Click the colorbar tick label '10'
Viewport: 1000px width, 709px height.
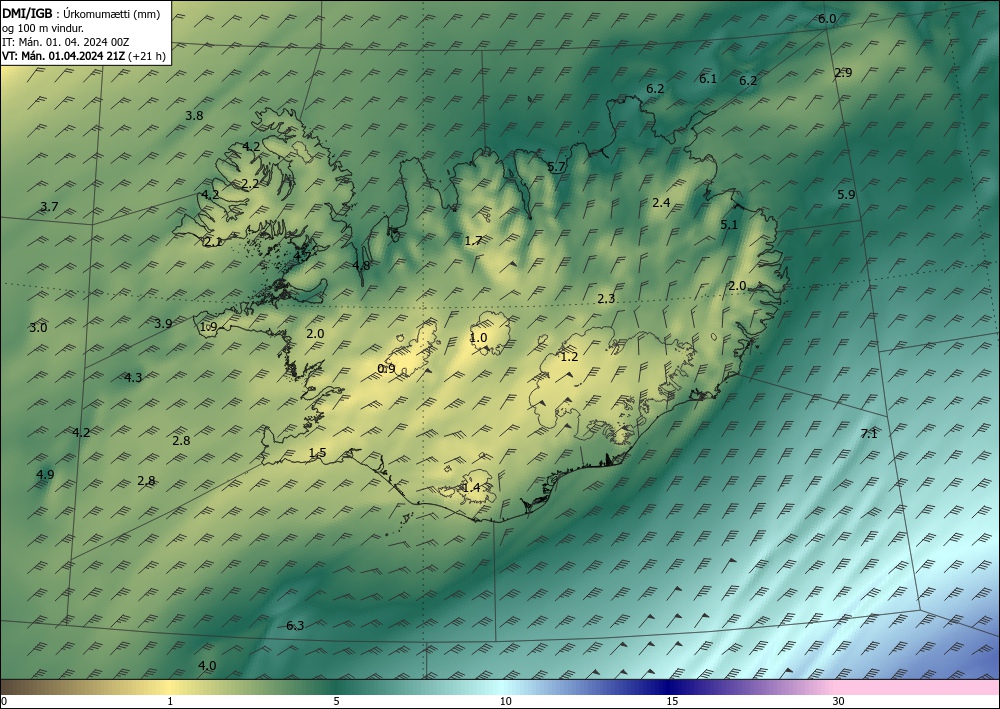tap(505, 701)
